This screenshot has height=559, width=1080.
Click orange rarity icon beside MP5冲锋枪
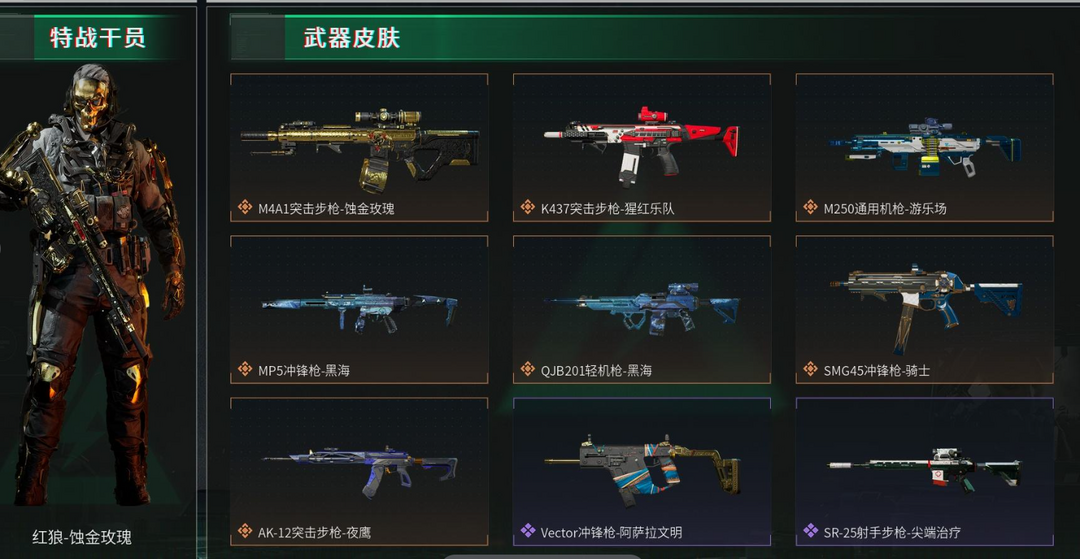click(x=245, y=369)
